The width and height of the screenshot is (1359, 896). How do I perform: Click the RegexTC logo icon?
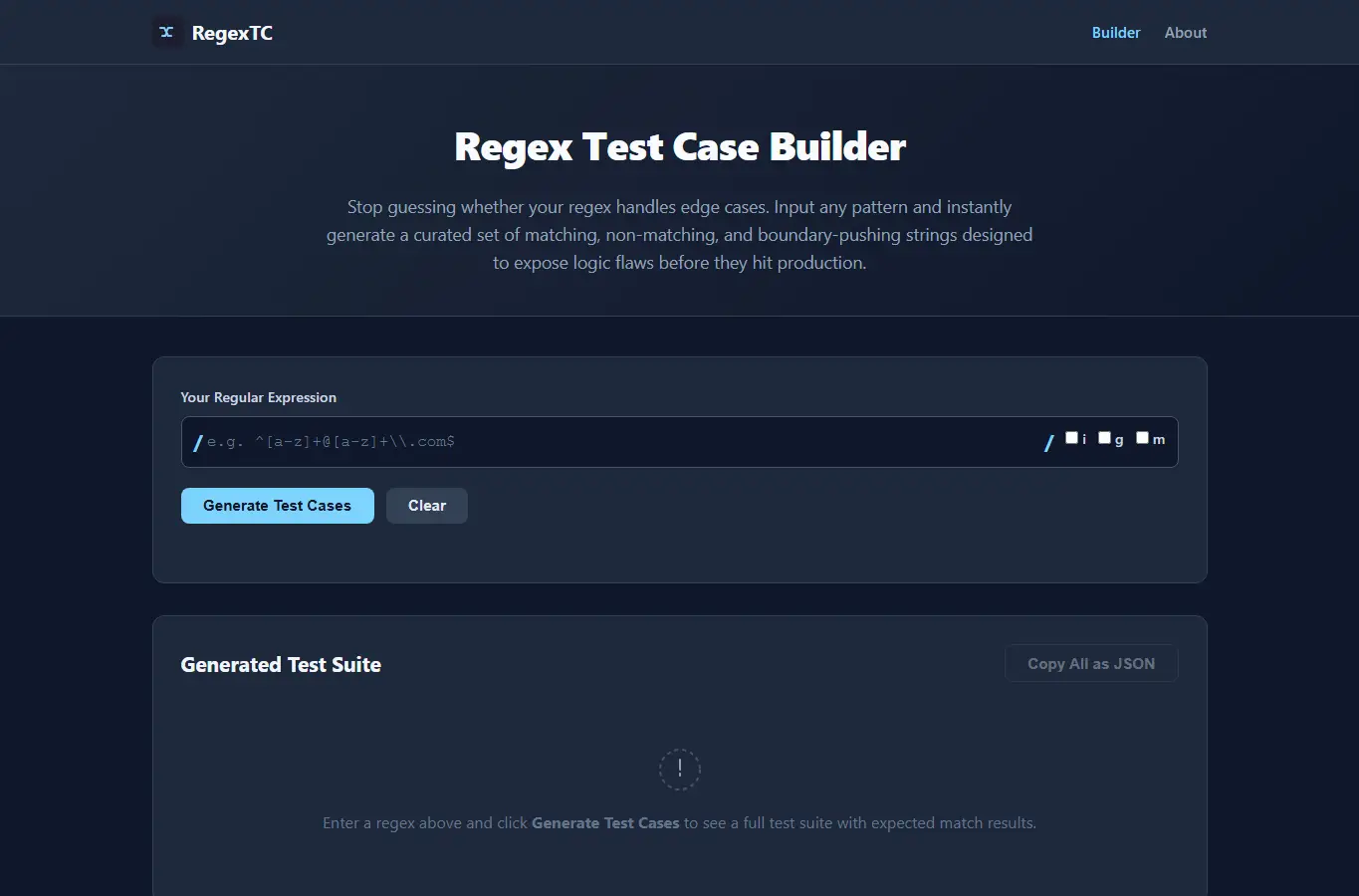167,32
